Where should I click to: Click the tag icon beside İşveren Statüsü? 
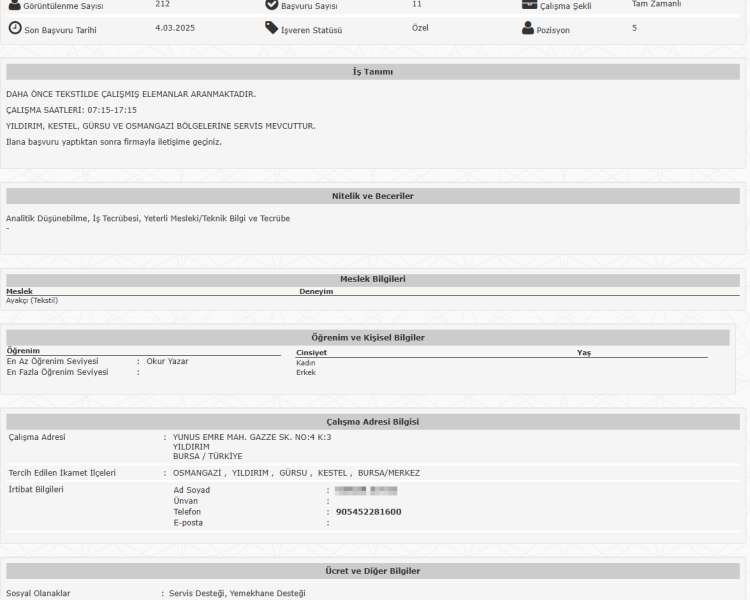[272, 28]
